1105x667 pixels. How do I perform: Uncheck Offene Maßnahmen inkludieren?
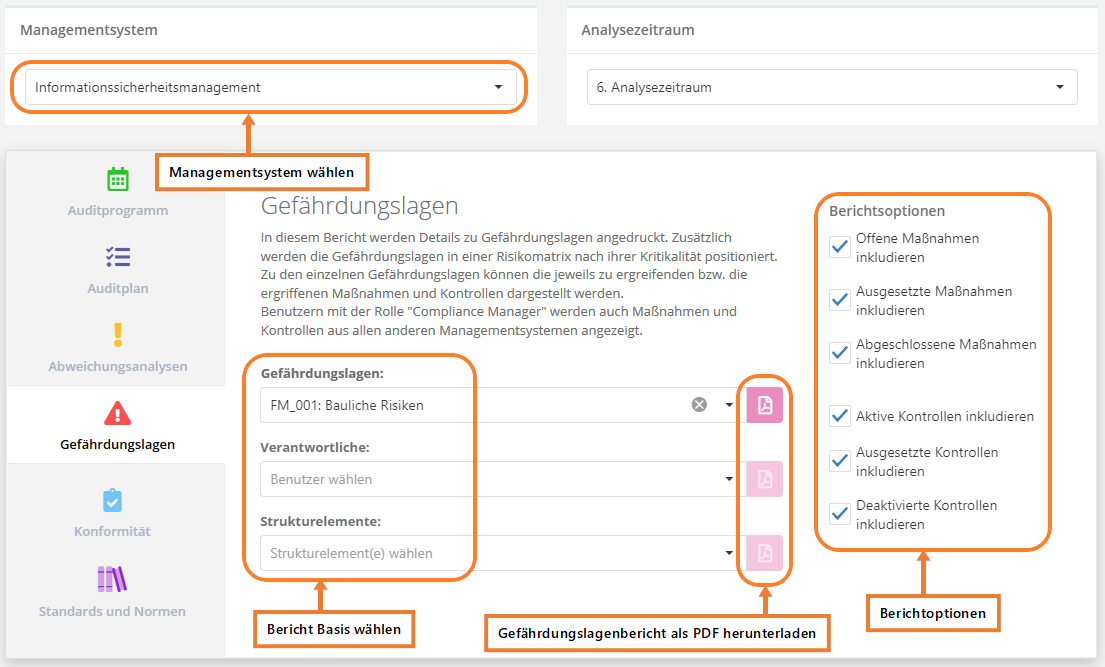tap(840, 248)
